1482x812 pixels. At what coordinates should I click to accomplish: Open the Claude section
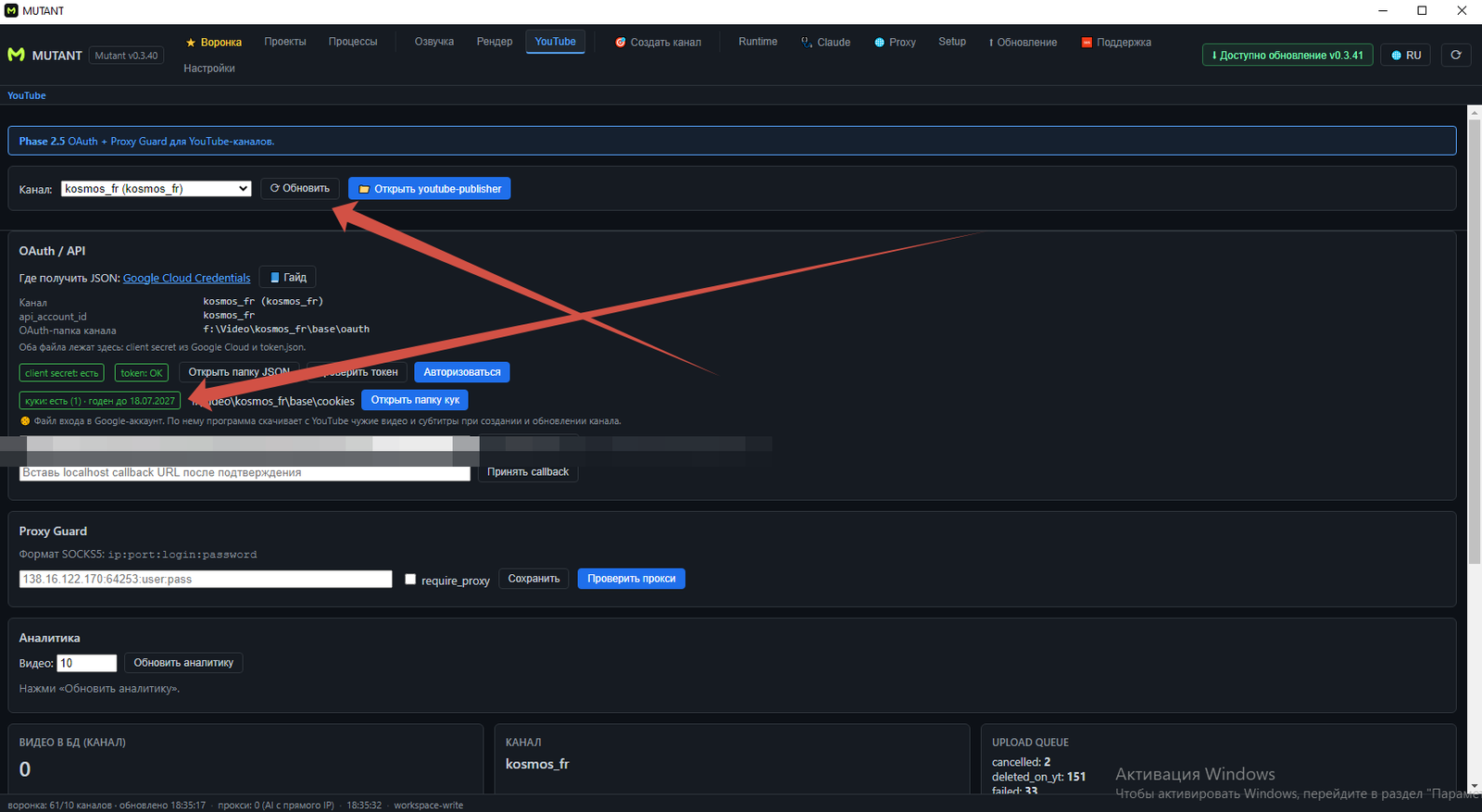tap(826, 43)
